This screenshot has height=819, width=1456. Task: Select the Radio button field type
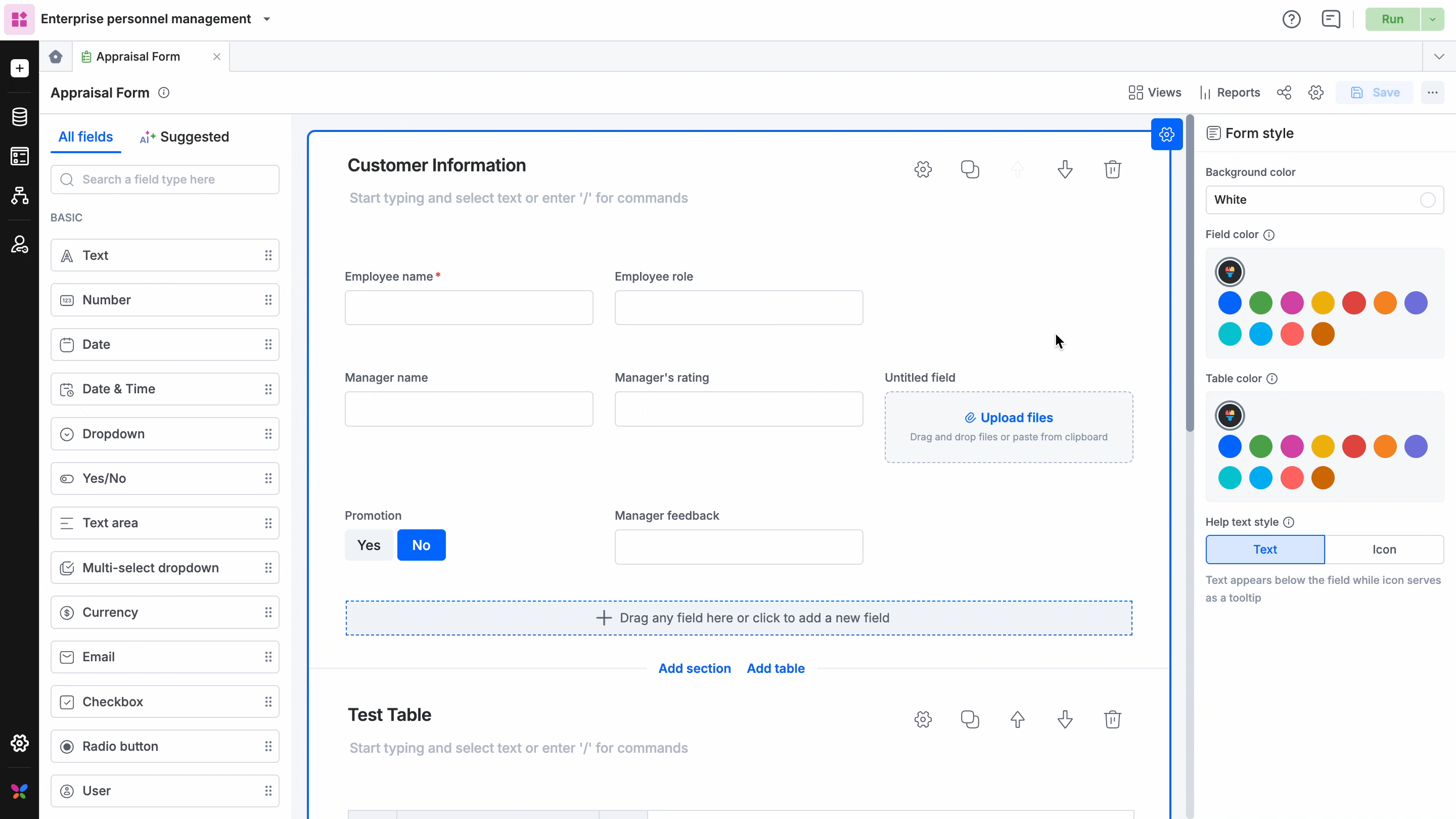(x=165, y=747)
